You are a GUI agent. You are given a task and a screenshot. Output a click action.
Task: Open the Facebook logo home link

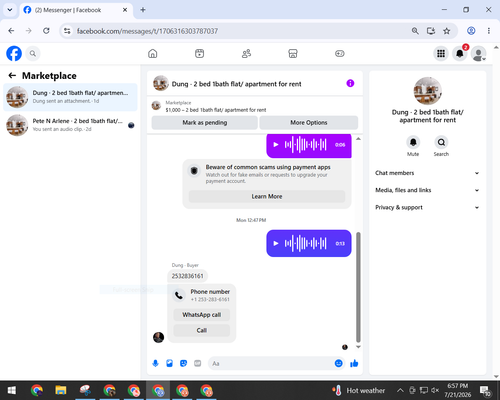click(14, 53)
